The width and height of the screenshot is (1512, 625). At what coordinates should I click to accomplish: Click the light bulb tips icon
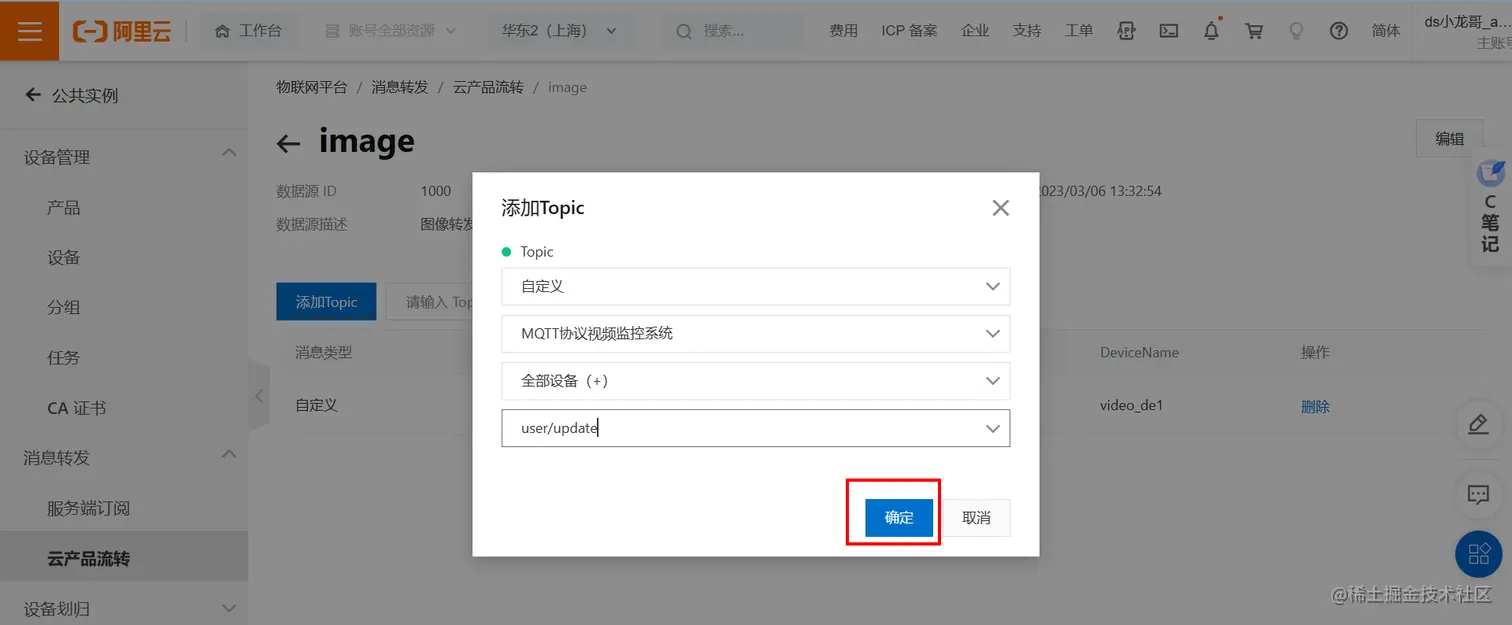pos(1296,31)
